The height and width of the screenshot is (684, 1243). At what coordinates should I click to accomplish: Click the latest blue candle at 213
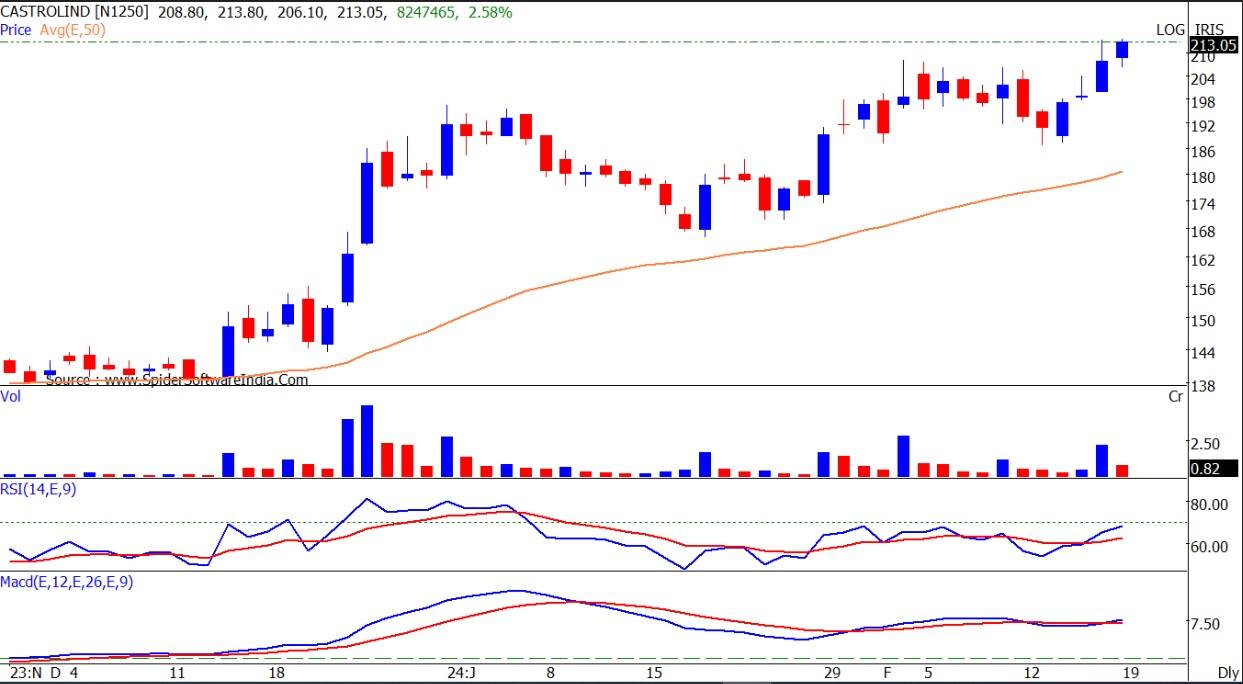[x=1122, y=50]
